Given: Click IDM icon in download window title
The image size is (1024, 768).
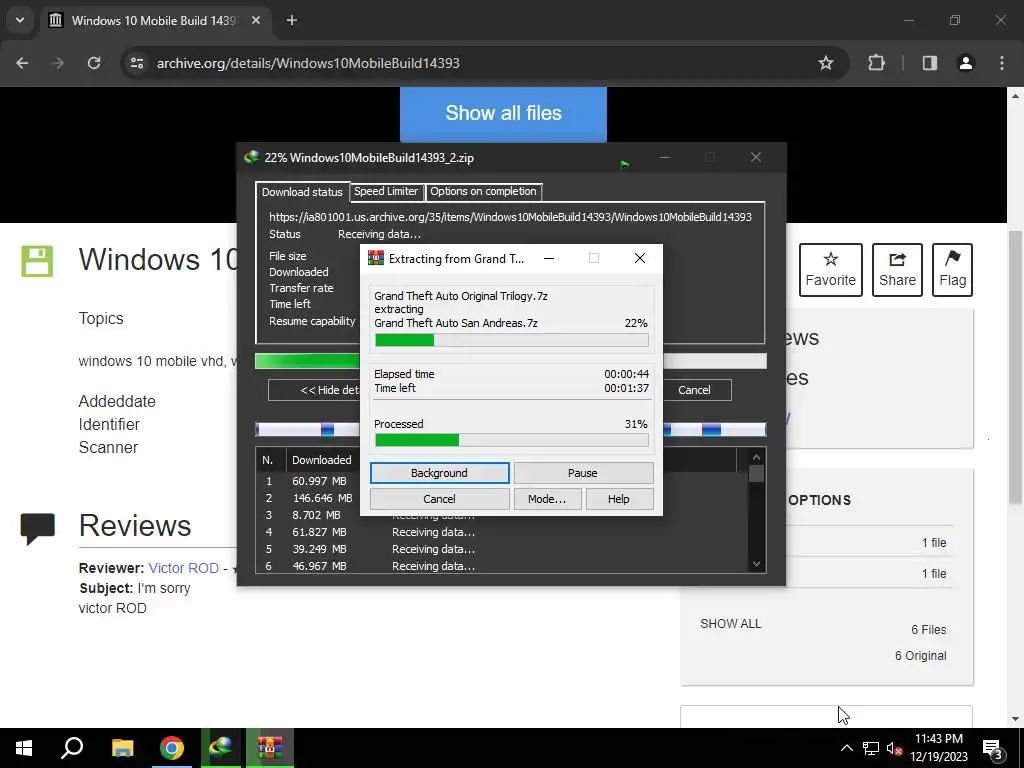Looking at the screenshot, I should 251,157.
